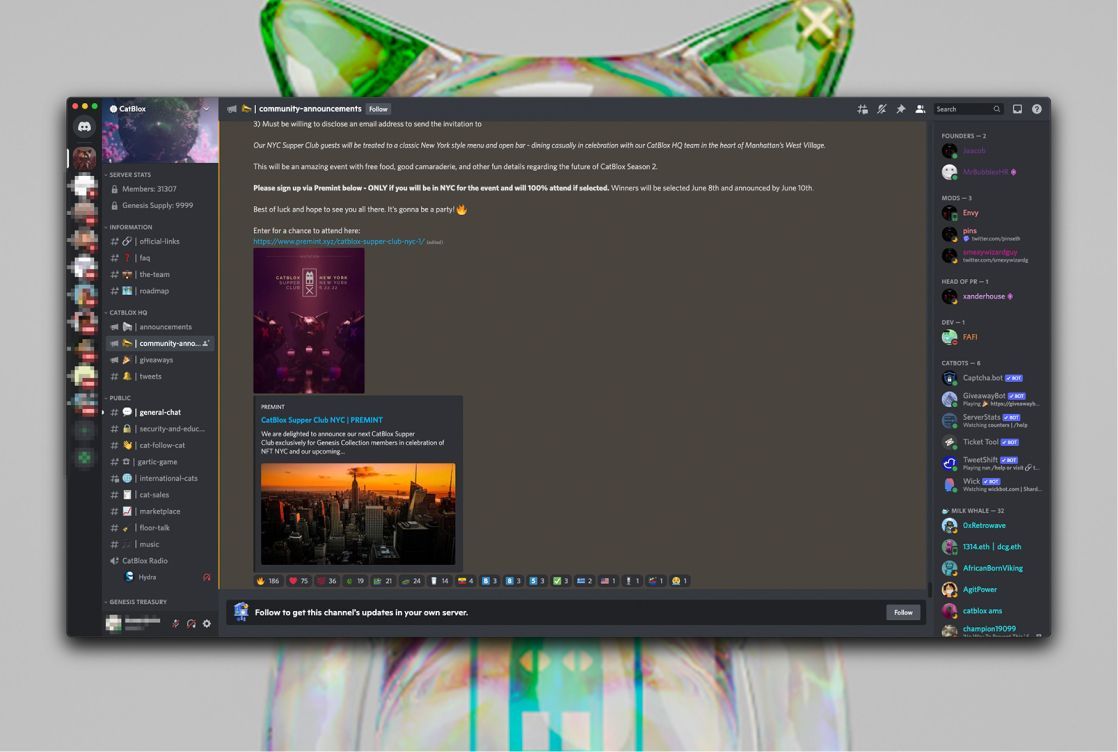
Task: Open the NYC skyline embed image
Action: pyautogui.click(x=358, y=514)
